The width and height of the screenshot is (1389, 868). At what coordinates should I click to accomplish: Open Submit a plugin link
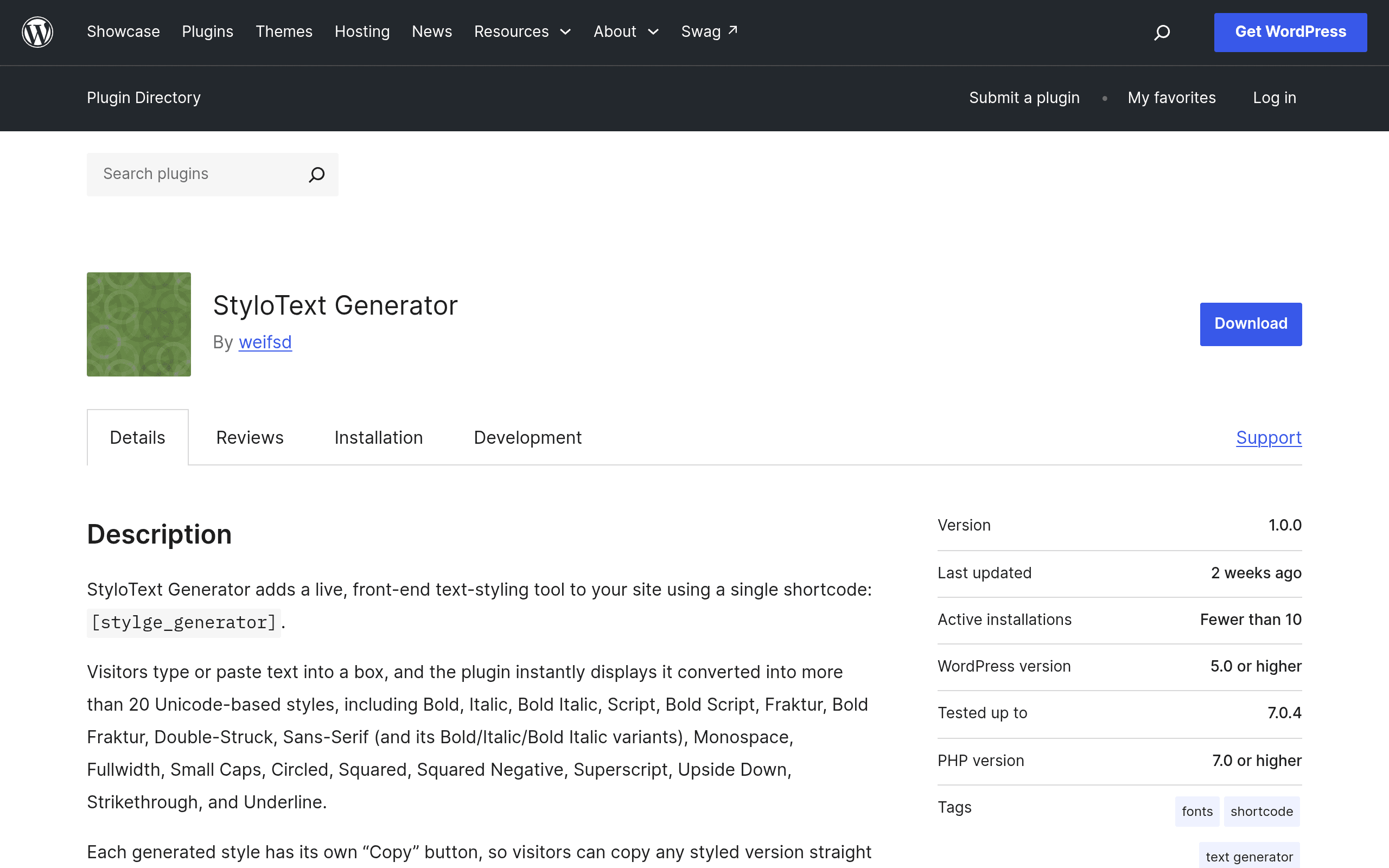coord(1024,98)
